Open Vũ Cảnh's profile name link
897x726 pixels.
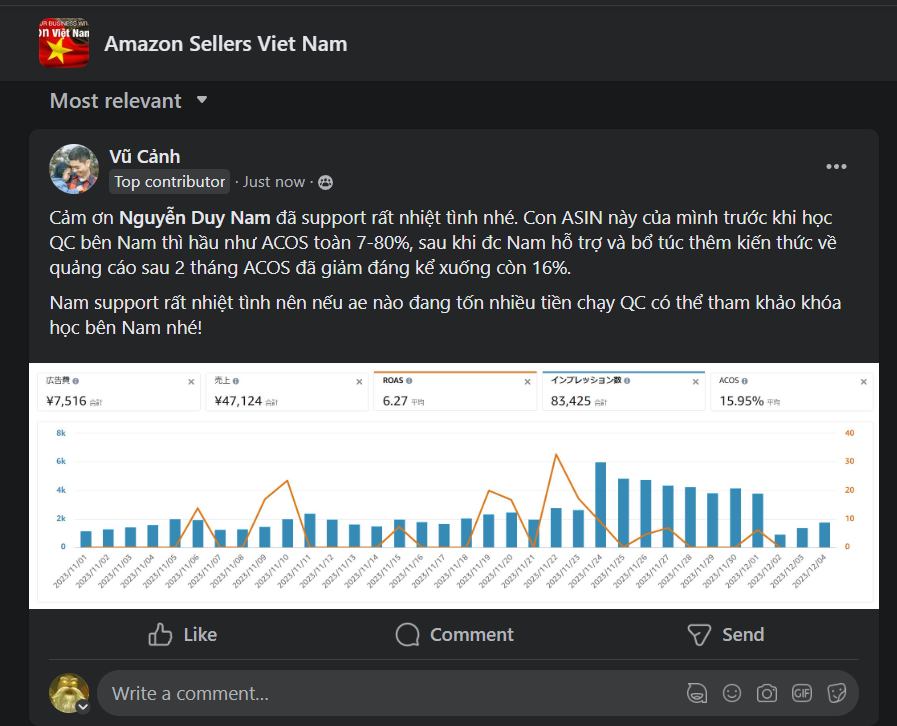tap(144, 156)
